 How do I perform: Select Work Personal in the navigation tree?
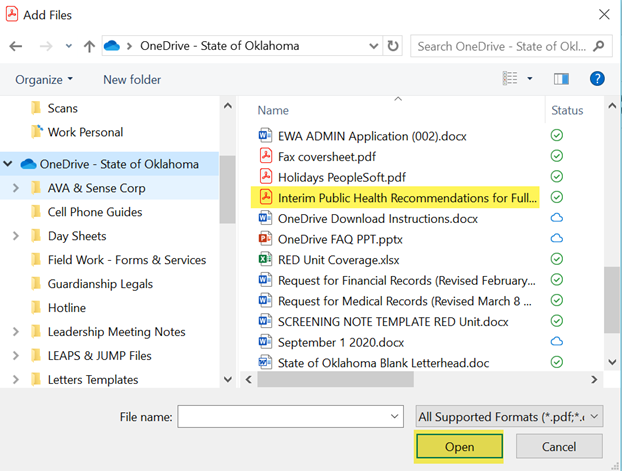(x=85, y=132)
